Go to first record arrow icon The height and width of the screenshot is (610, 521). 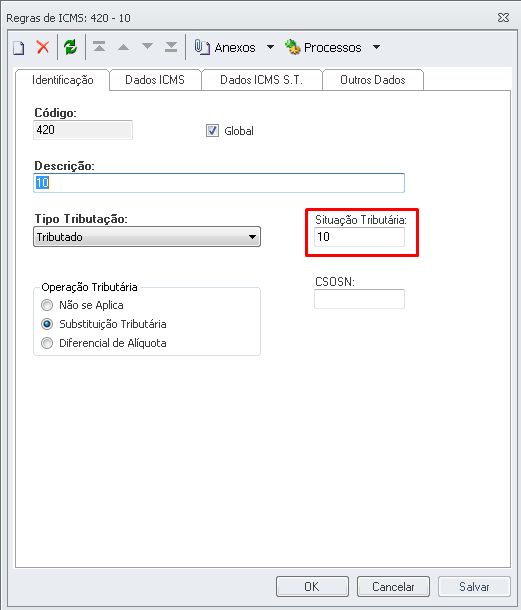point(99,47)
